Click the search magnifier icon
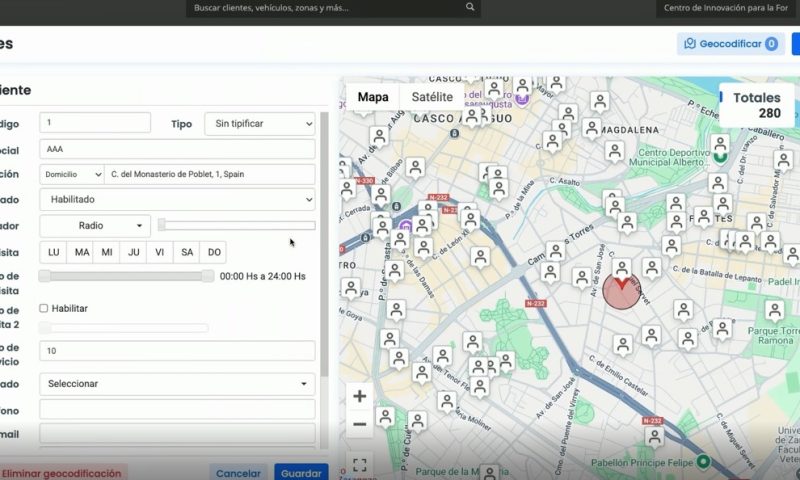This screenshot has height=480, width=800. click(x=470, y=7)
